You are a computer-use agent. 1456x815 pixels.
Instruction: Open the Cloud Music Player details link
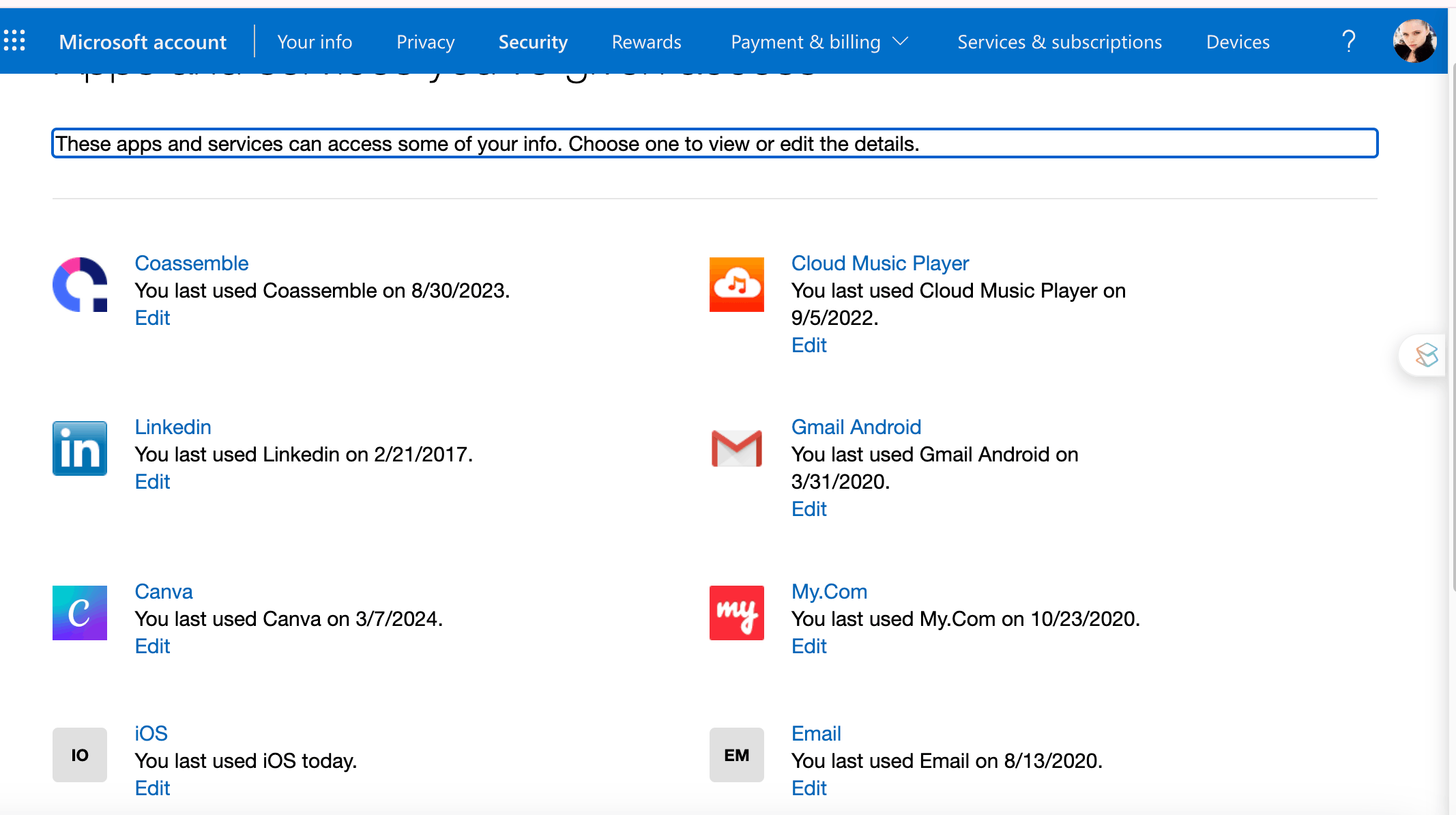pos(880,263)
